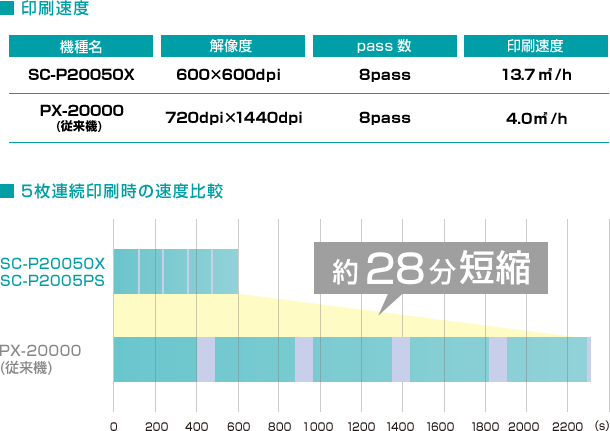
Task: Click the 2200 axis label
Action: 568,426
